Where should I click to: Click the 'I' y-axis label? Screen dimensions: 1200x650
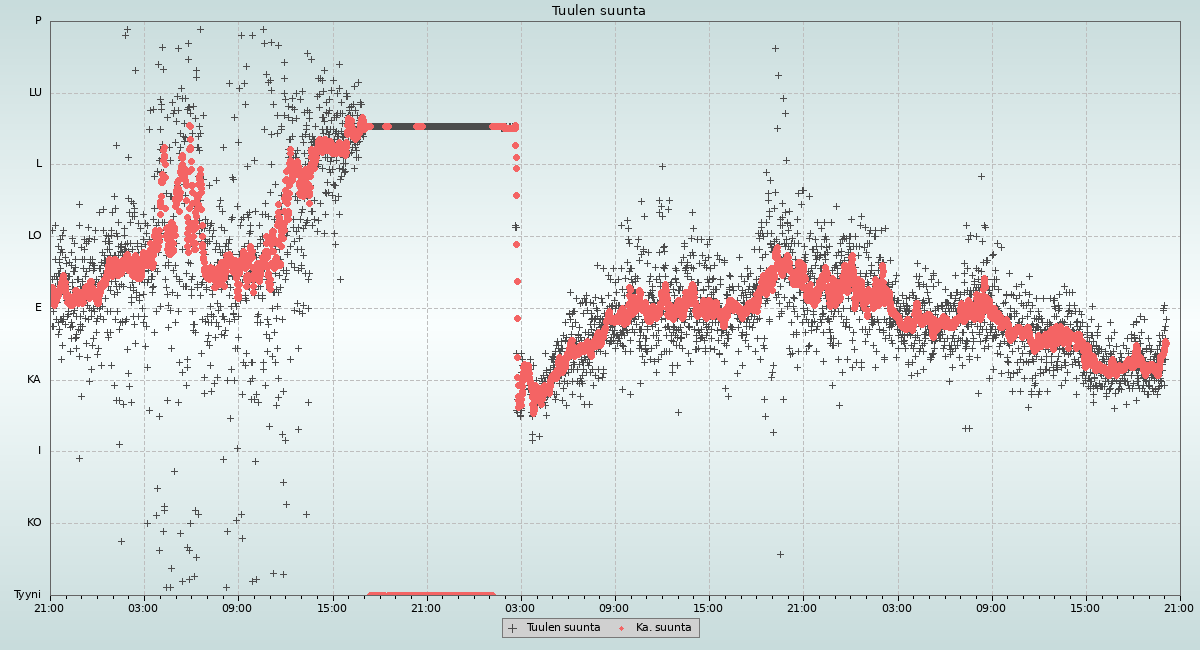pos(40,451)
